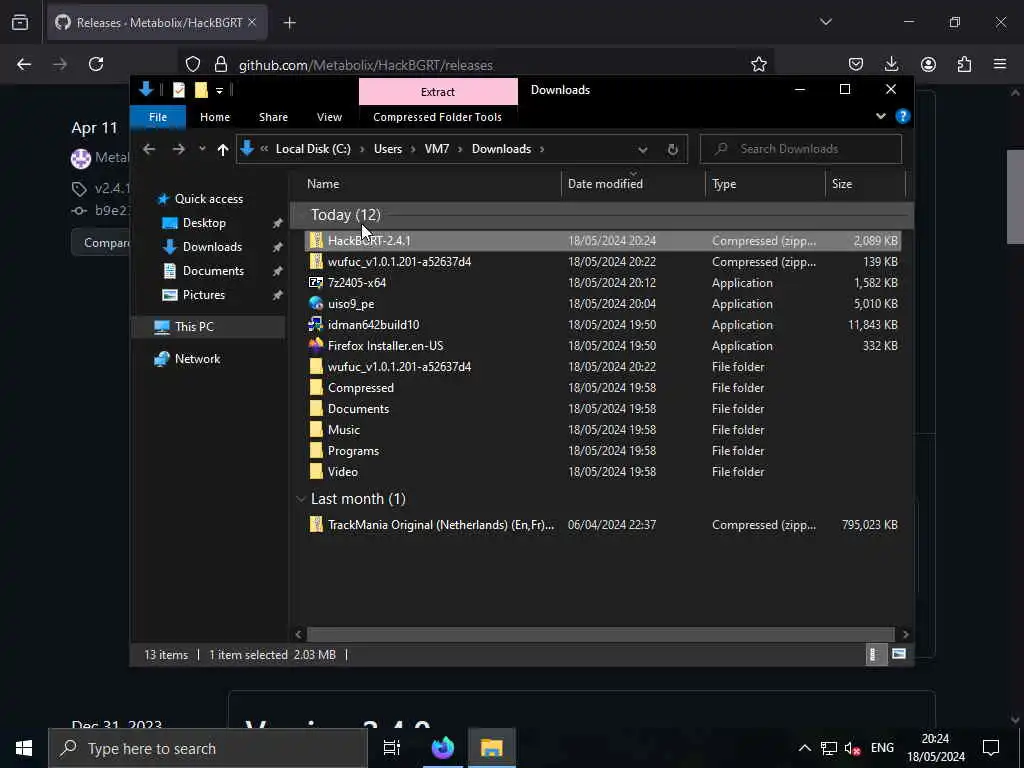Image resolution: width=1024 pixels, height=768 pixels.
Task: Reload the GitHub releases page
Action: pos(96,64)
